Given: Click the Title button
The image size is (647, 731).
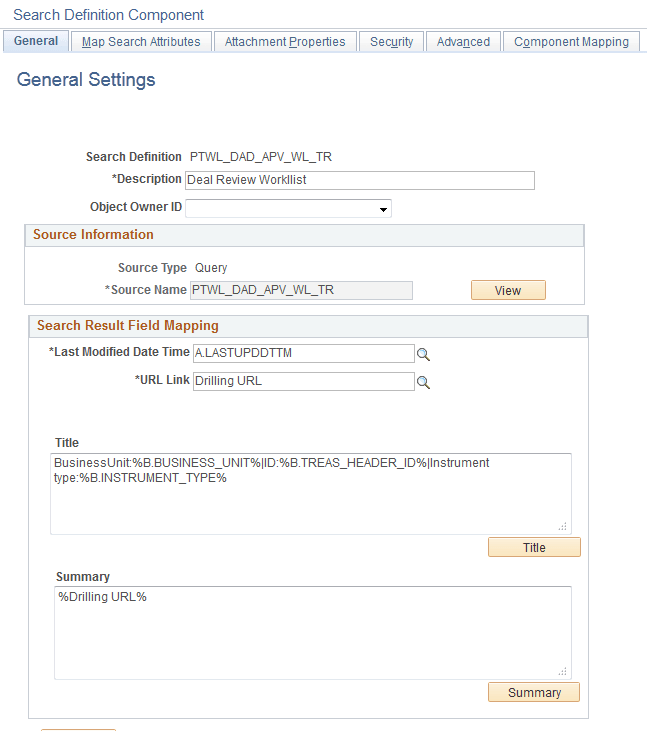Looking at the screenshot, I should coord(534,547).
